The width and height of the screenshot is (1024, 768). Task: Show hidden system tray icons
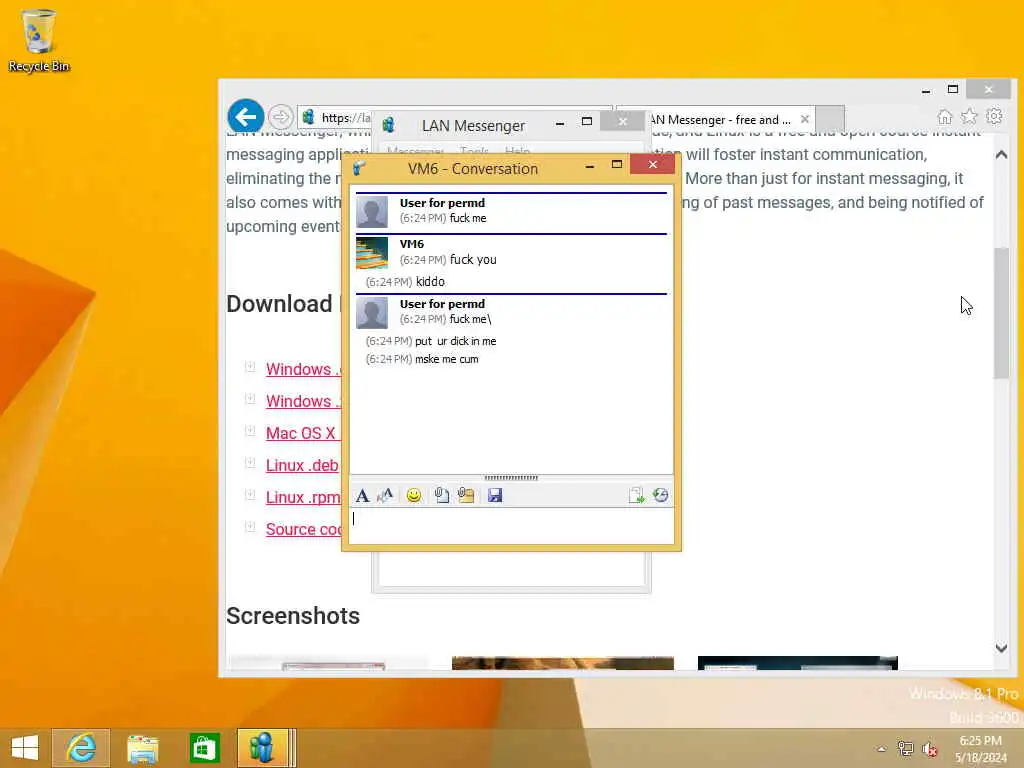tap(882, 749)
